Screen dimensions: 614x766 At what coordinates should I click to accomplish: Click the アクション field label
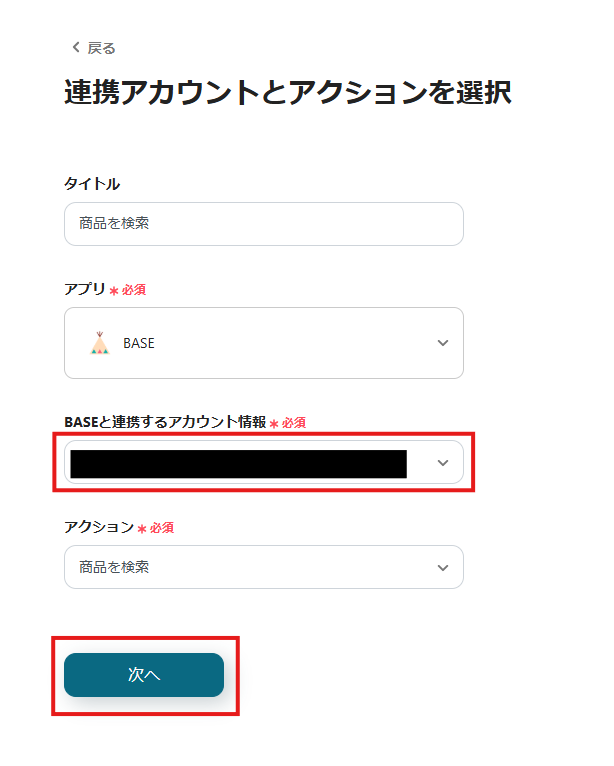(98, 527)
